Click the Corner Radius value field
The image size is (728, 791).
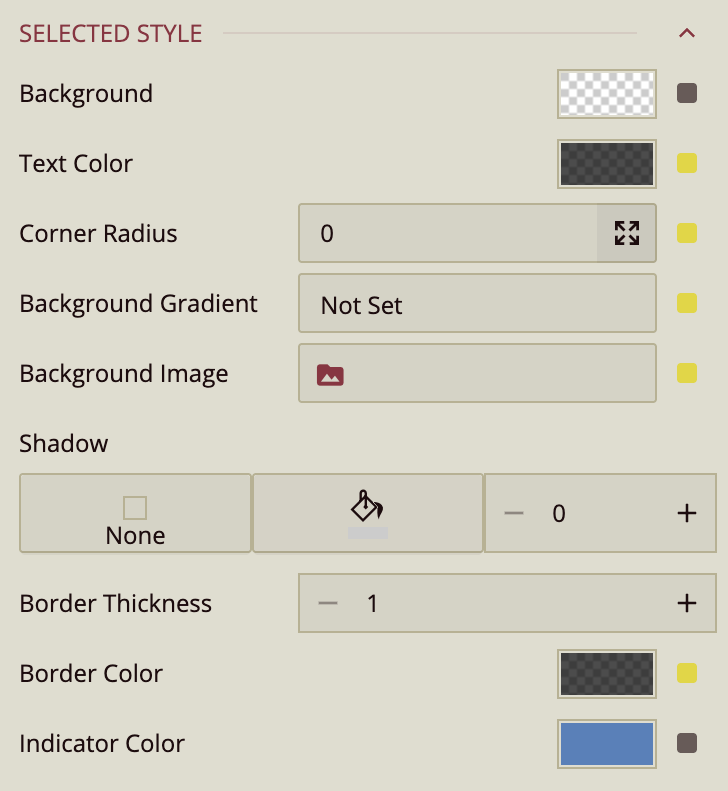448,234
